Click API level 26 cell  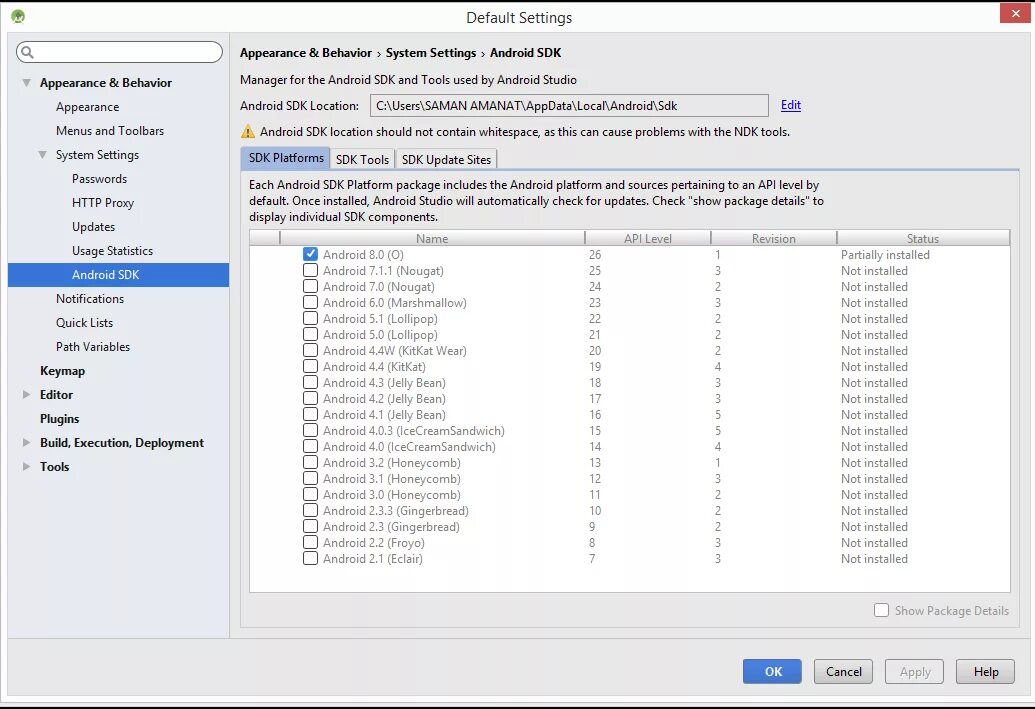coord(595,255)
